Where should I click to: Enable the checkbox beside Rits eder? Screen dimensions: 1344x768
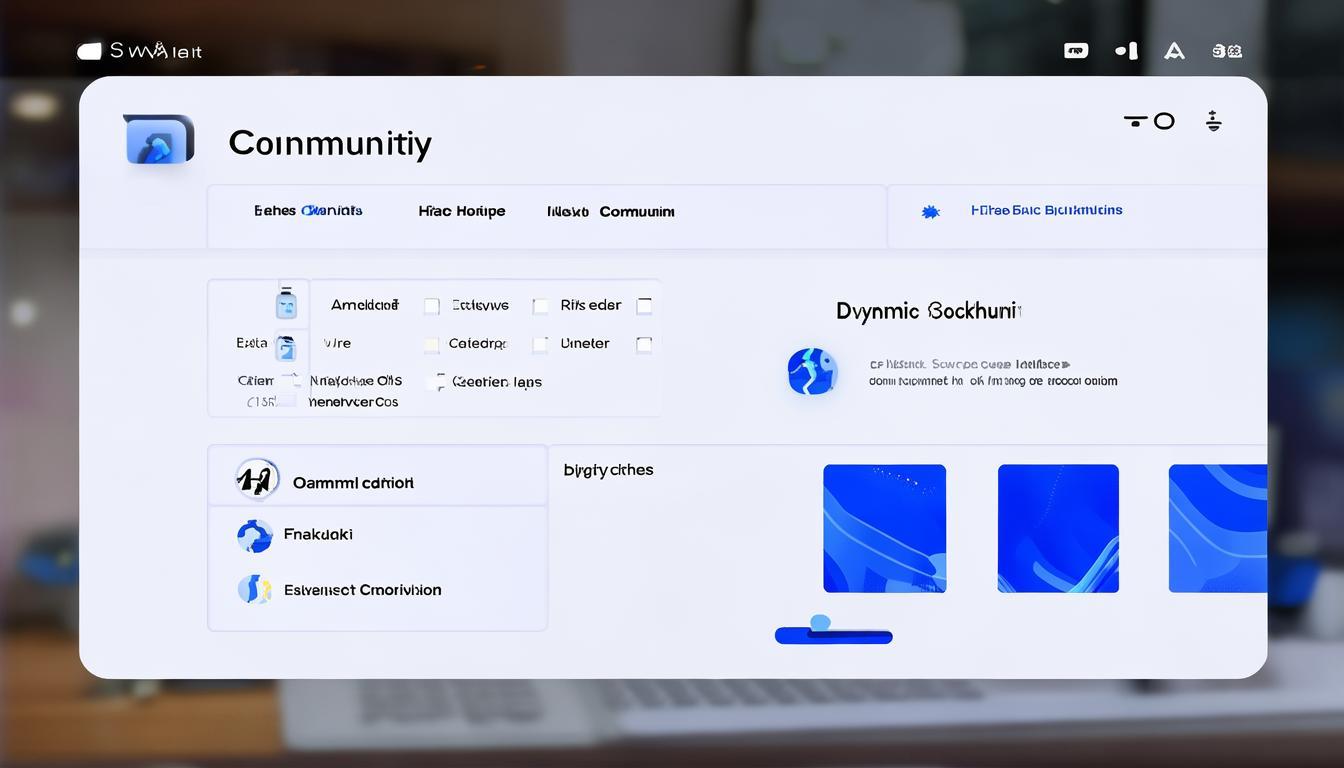tap(644, 306)
